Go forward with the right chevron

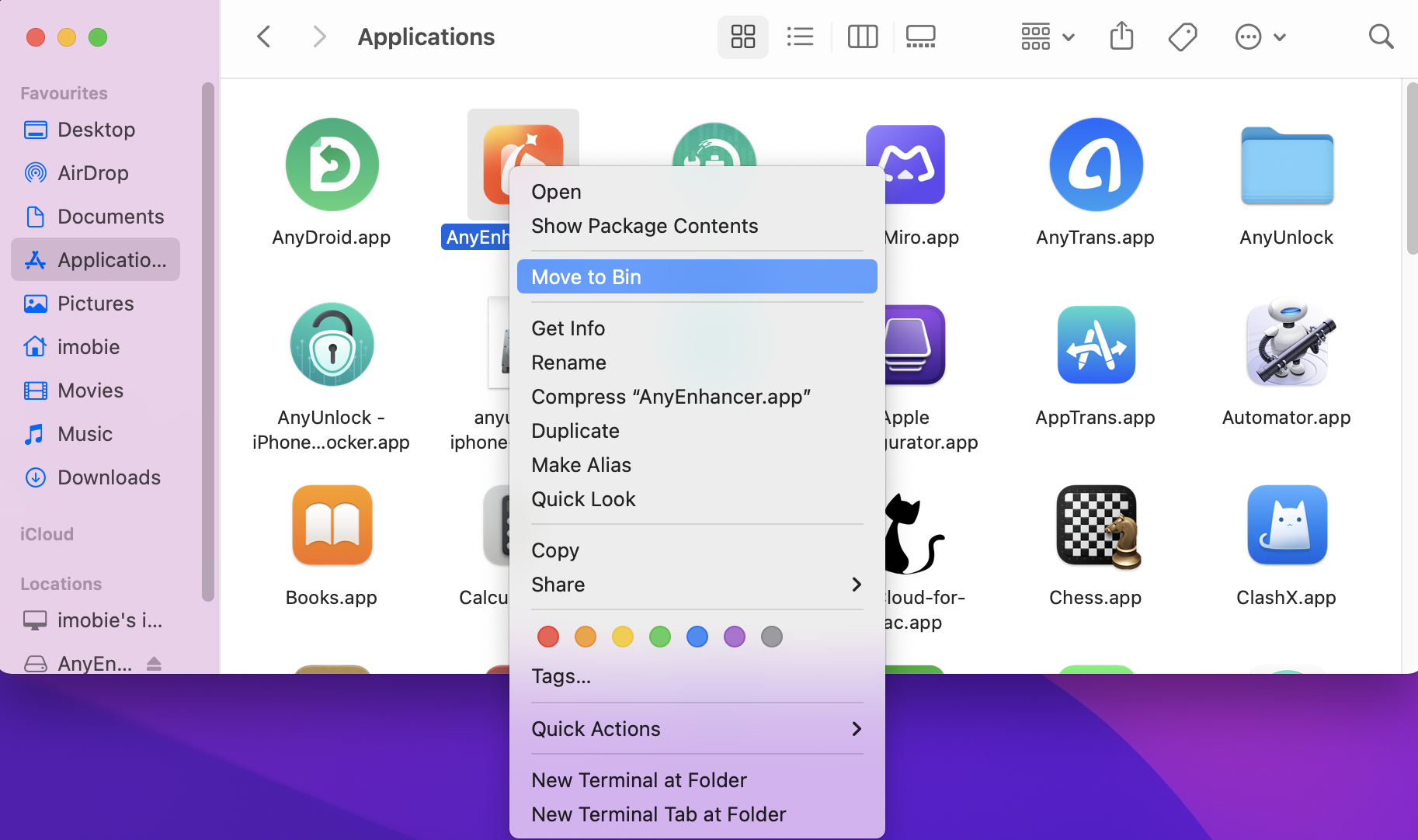(x=318, y=36)
